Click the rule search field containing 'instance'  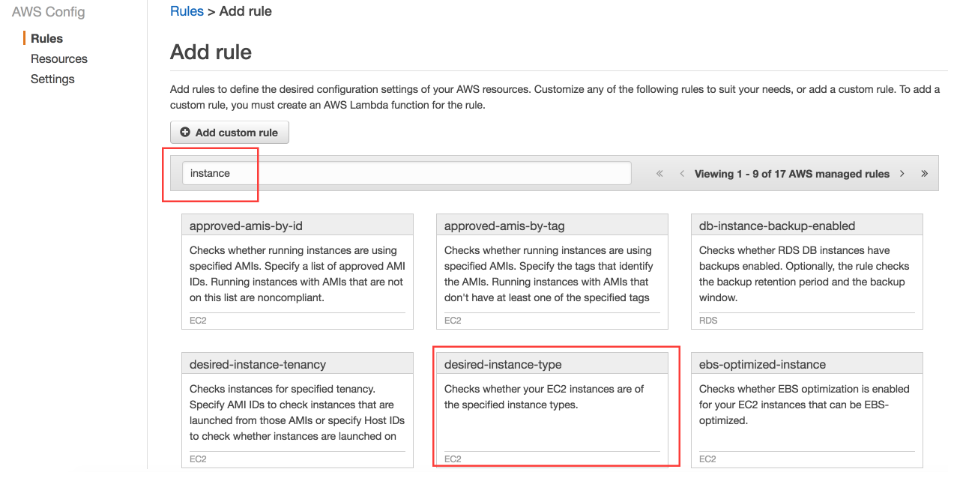point(406,174)
